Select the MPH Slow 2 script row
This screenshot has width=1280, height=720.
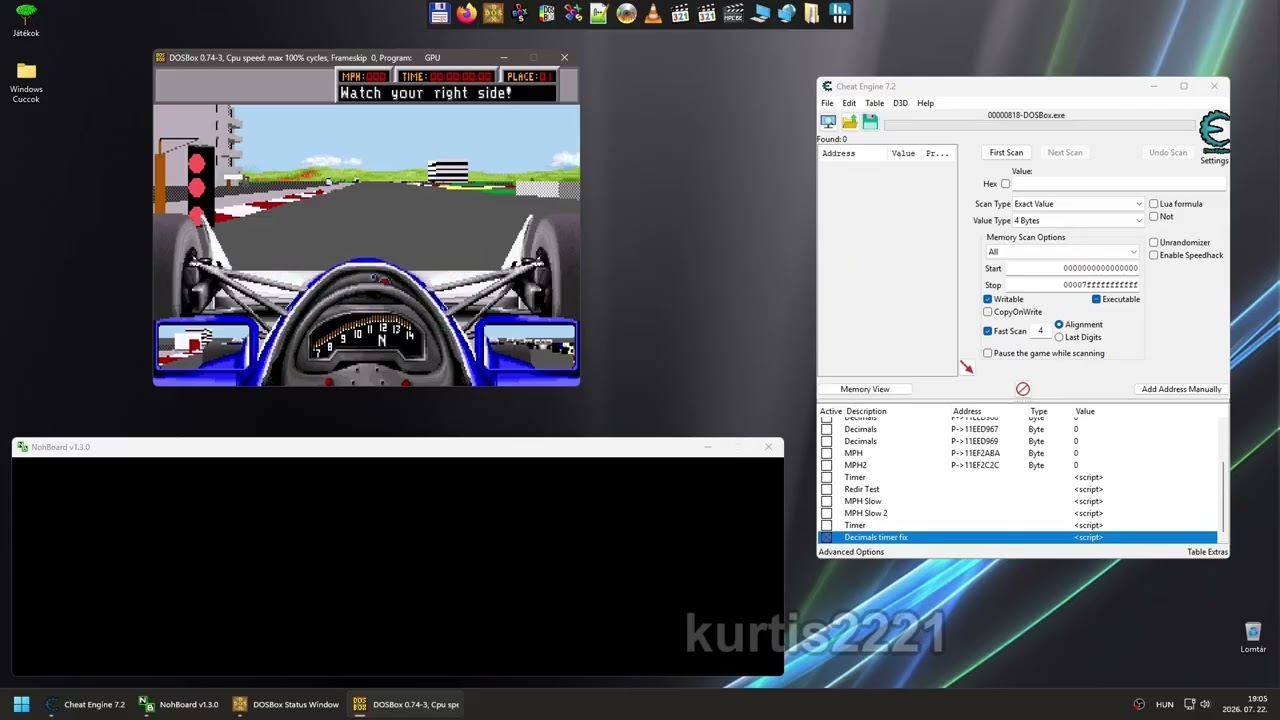1018,513
